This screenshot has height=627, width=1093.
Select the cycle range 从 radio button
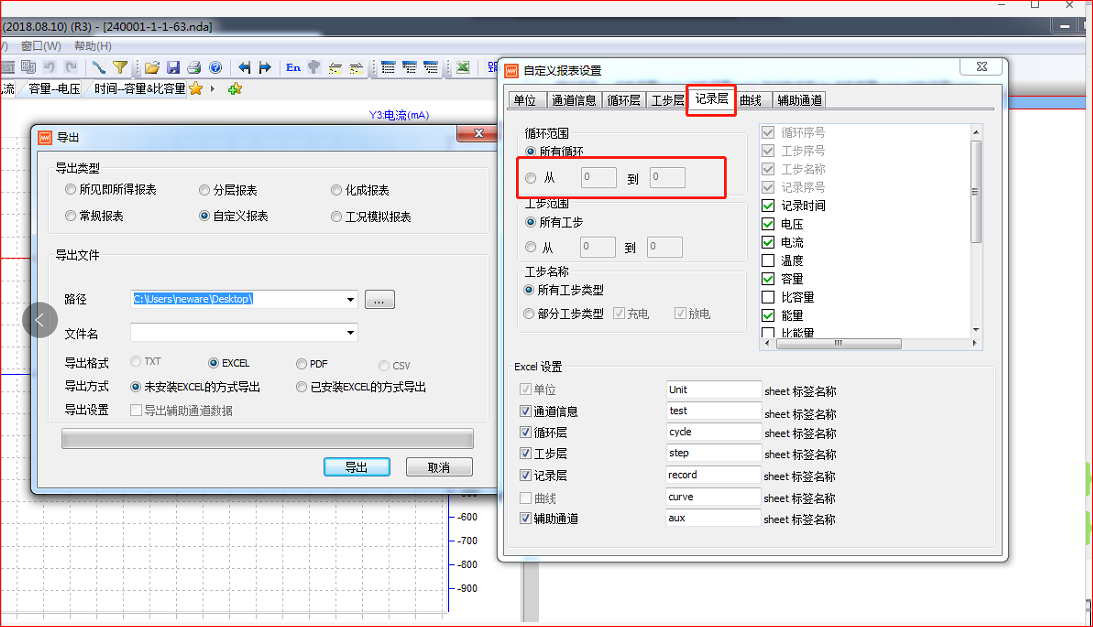[x=530, y=178]
